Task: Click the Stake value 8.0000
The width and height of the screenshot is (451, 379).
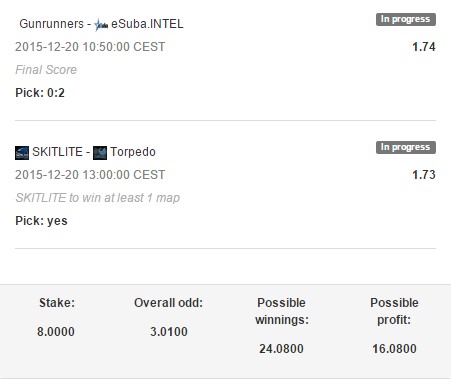Action: click(56, 332)
